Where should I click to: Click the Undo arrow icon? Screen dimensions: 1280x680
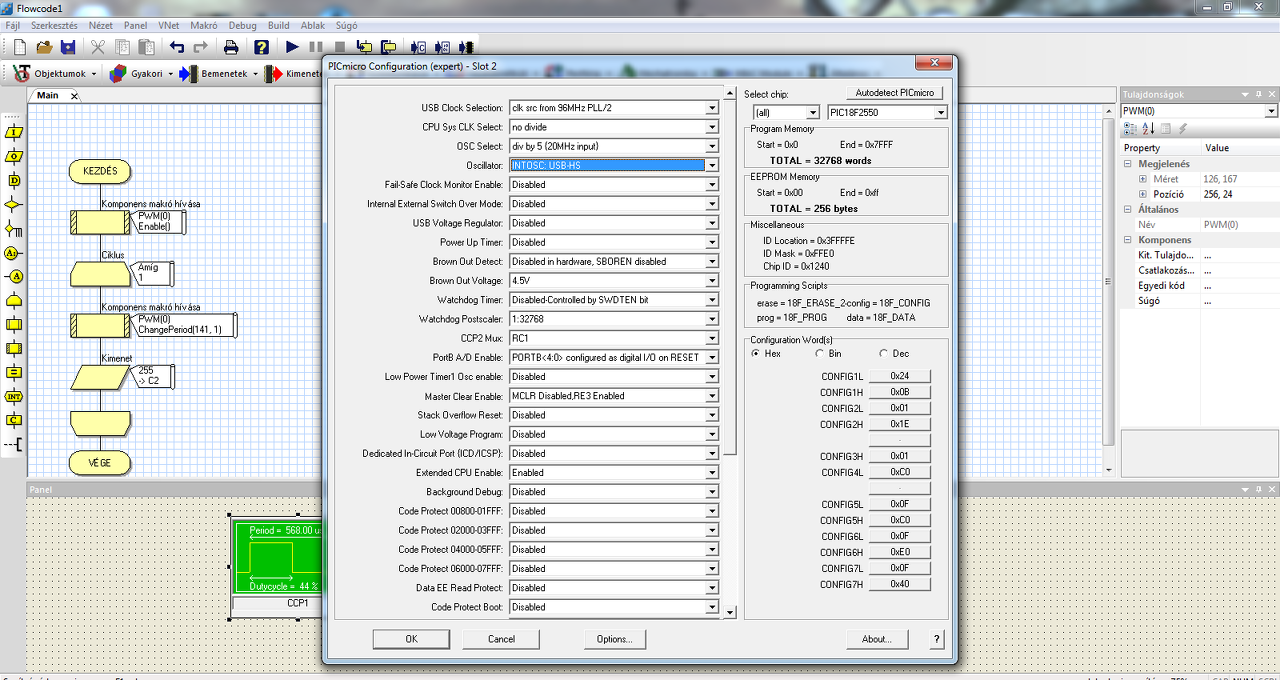click(x=177, y=47)
